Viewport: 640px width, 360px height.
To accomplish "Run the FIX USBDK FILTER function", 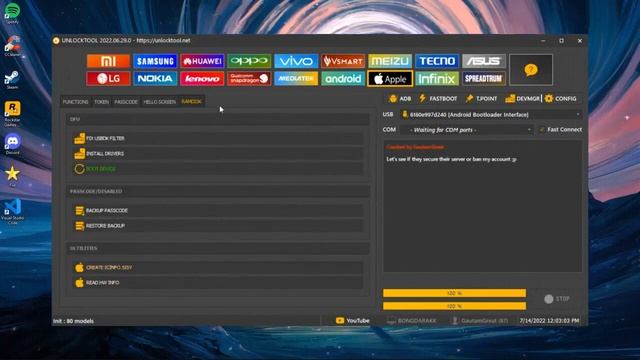I will pyautogui.click(x=218, y=138).
